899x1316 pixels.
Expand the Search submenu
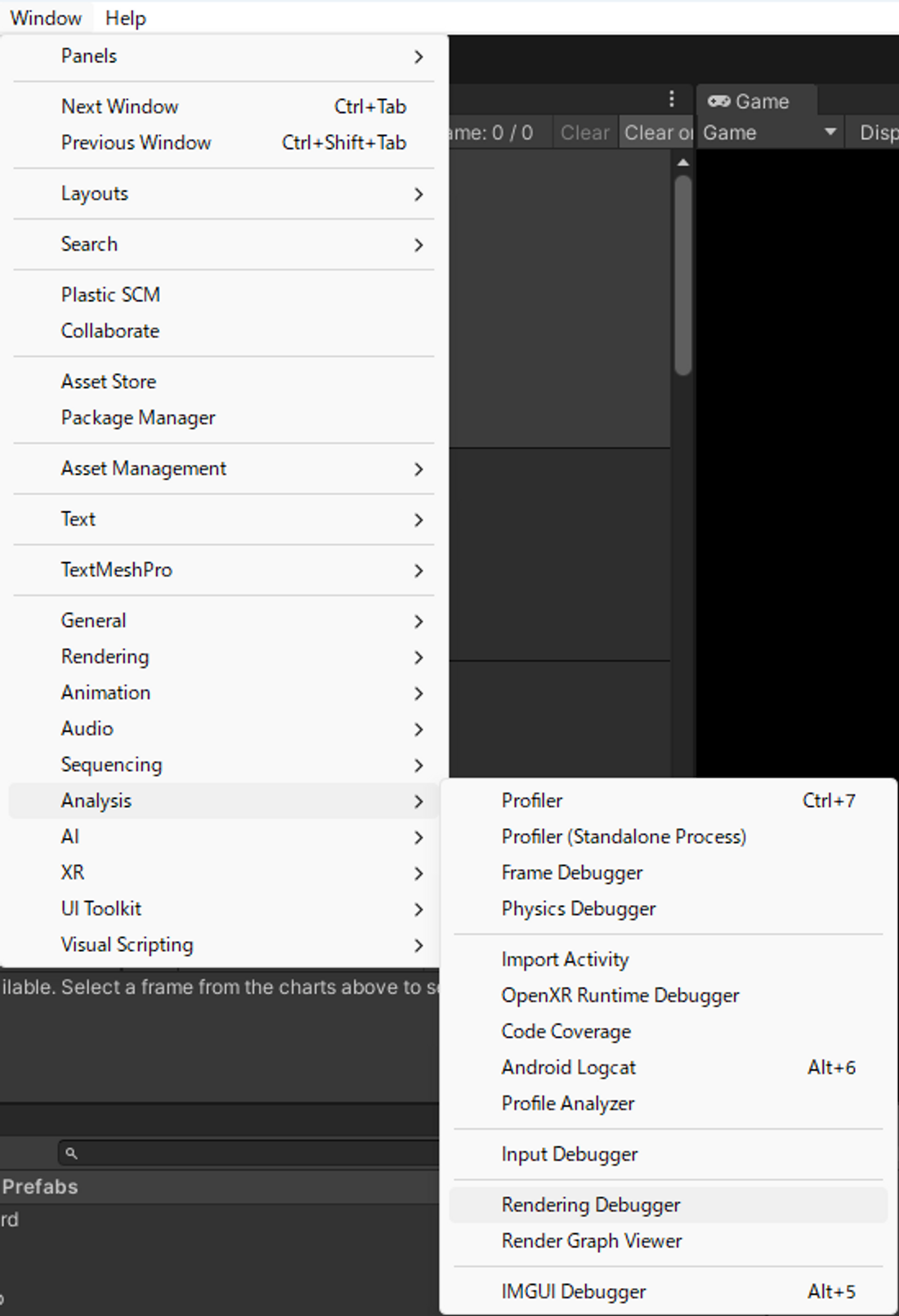pyautogui.click(x=224, y=244)
